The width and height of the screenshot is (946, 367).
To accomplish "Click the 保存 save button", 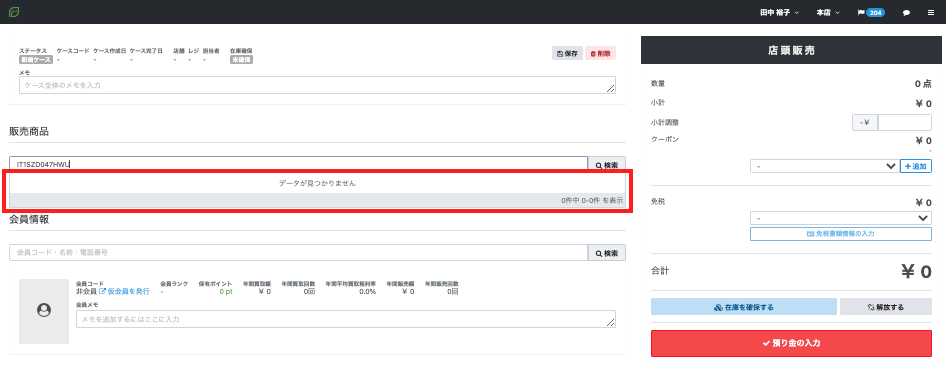I will (x=567, y=53).
